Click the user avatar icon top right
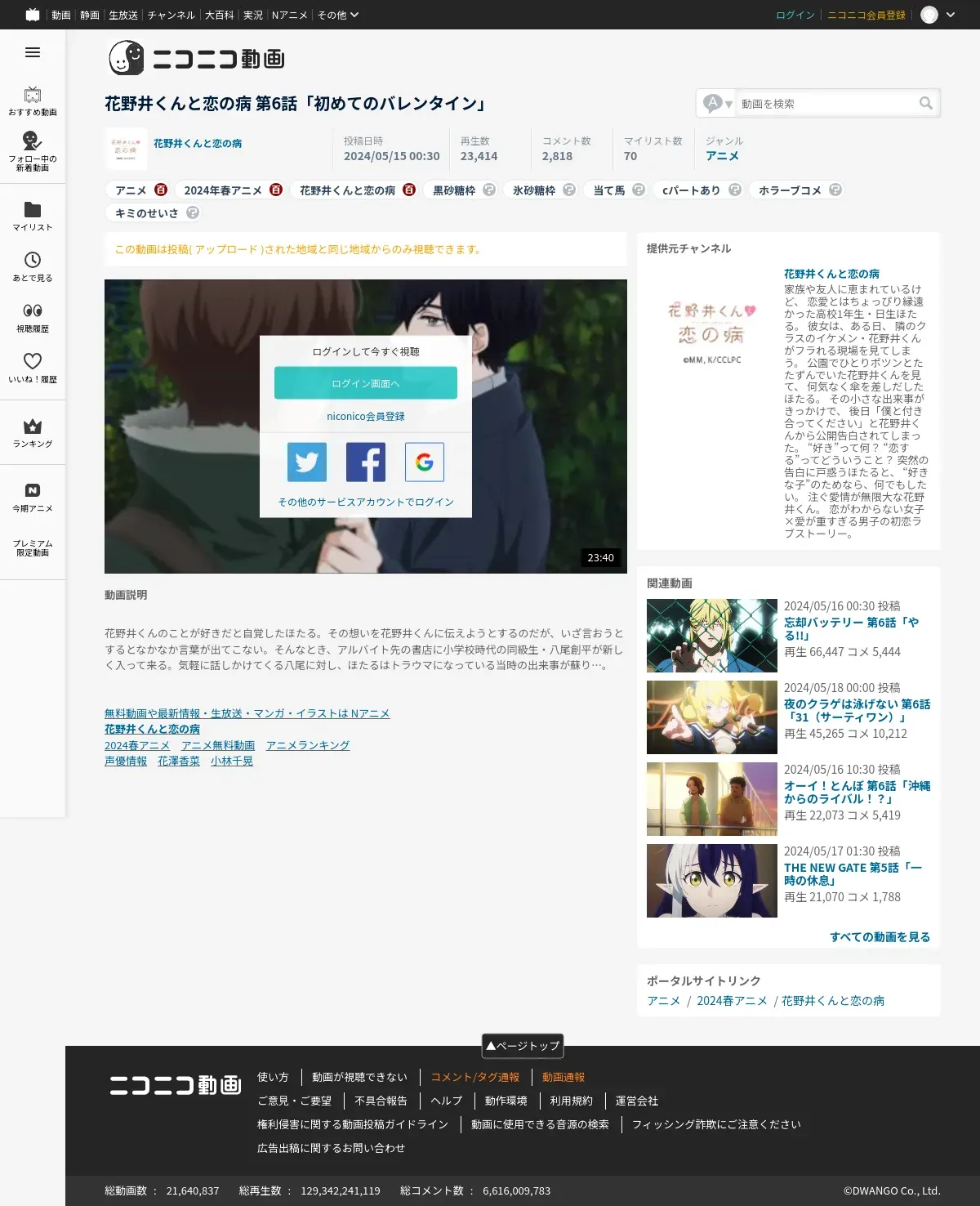The width and height of the screenshot is (980, 1206). pos(929,15)
